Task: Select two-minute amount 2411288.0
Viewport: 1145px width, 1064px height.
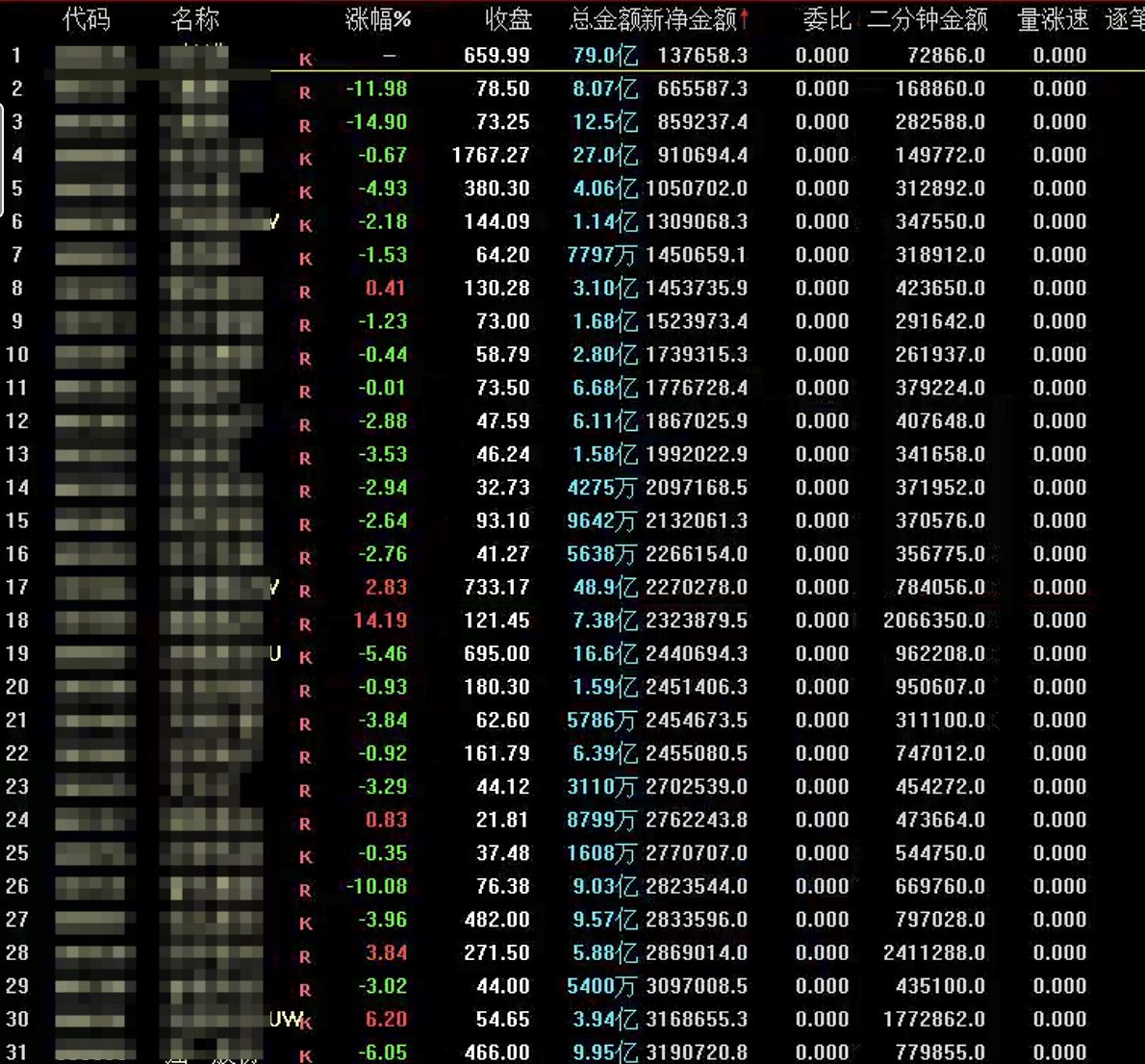Action: pos(934,953)
